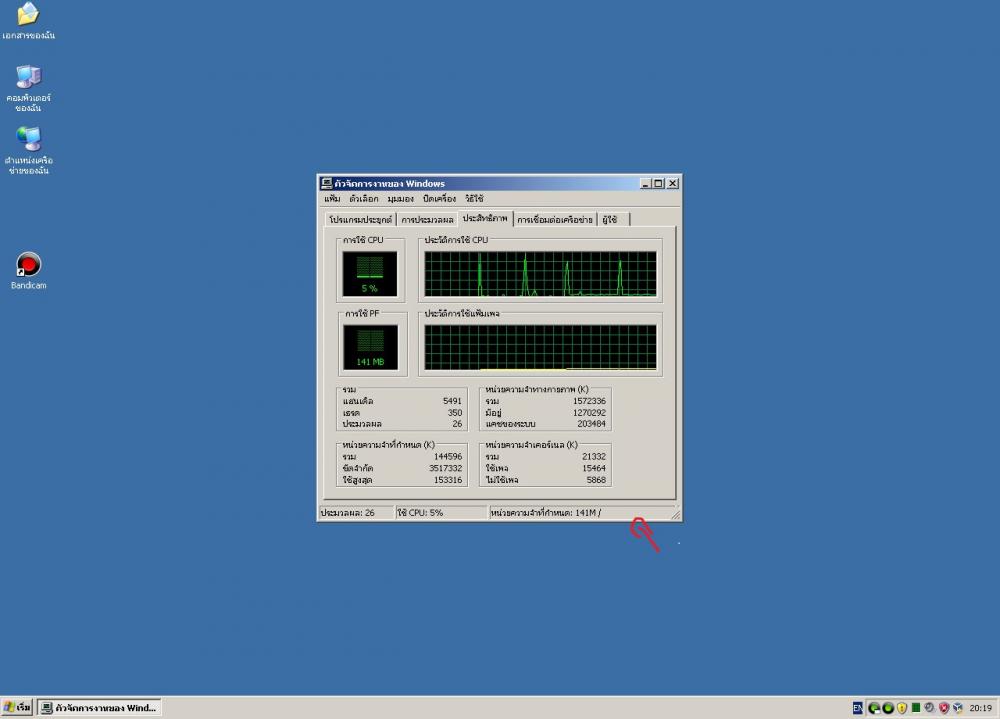Switch to the การประมวลผล tab
The width and height of the screenshot is (1000, 719).
427,220
